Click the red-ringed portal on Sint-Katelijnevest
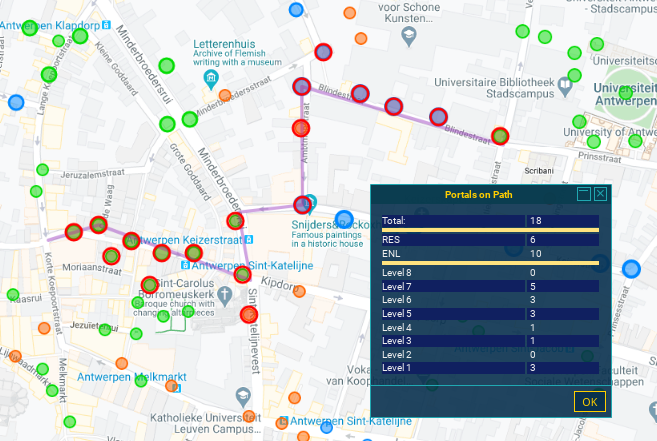The width and height of the screenshot is (657, 441). coord(249,314)
